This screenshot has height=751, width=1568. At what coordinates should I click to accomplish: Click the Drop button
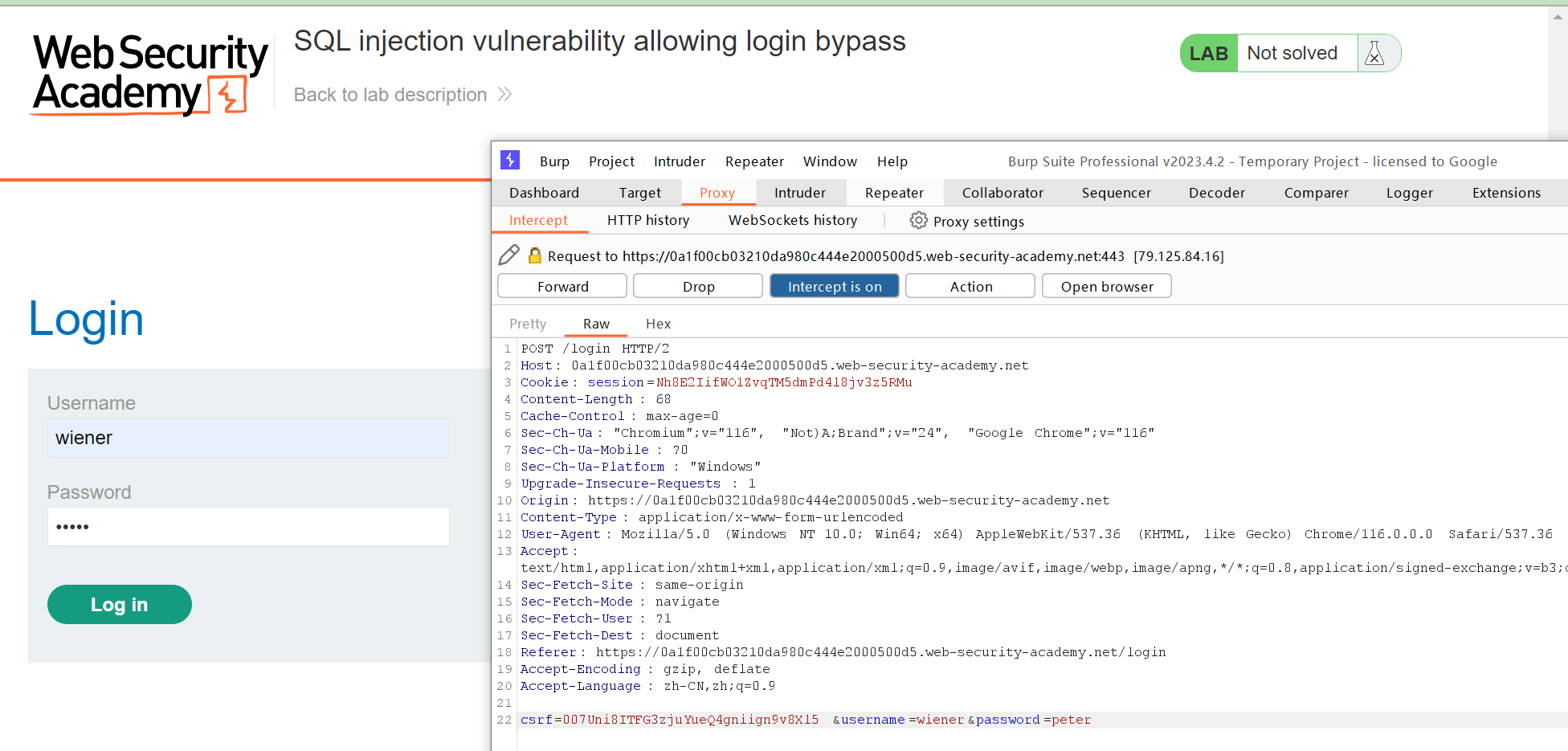pyautogui.click(x=698, y=286)
